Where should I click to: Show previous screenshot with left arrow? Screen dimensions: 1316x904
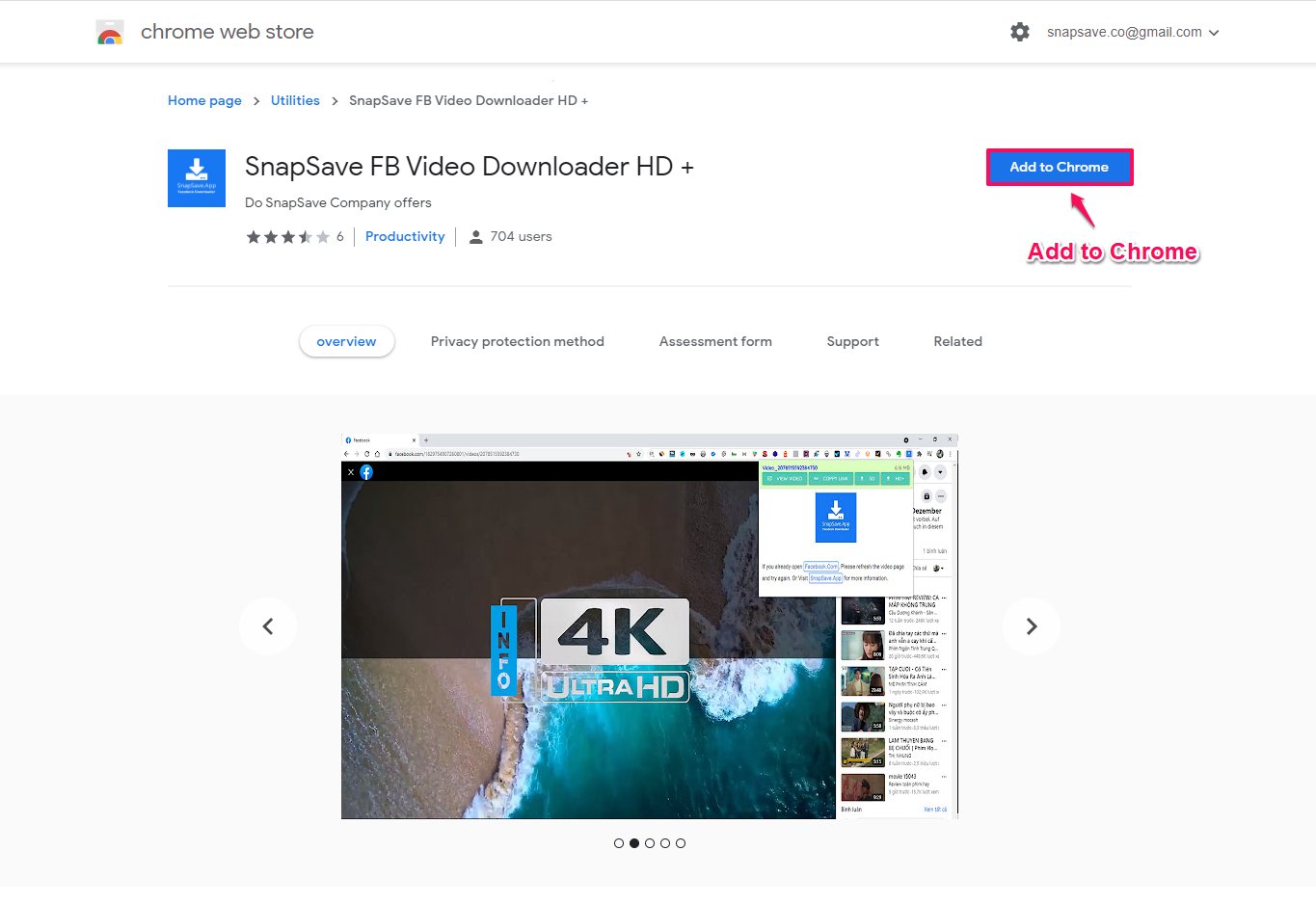point(268,626)
